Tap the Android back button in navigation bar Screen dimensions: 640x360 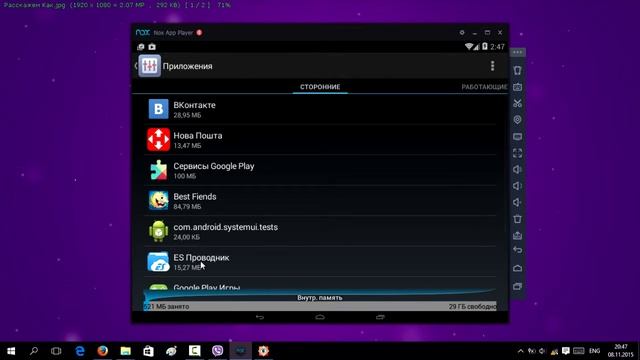[x=260, y=317]
